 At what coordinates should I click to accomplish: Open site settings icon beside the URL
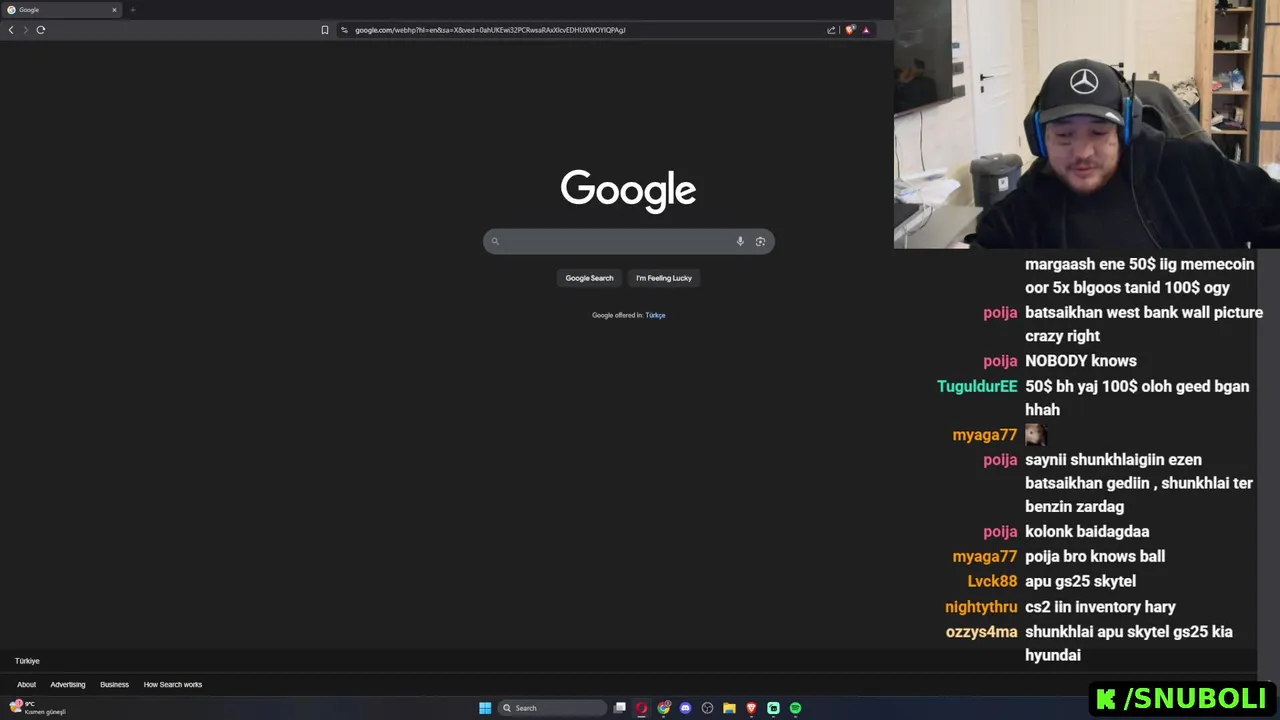tap(344, 30)
